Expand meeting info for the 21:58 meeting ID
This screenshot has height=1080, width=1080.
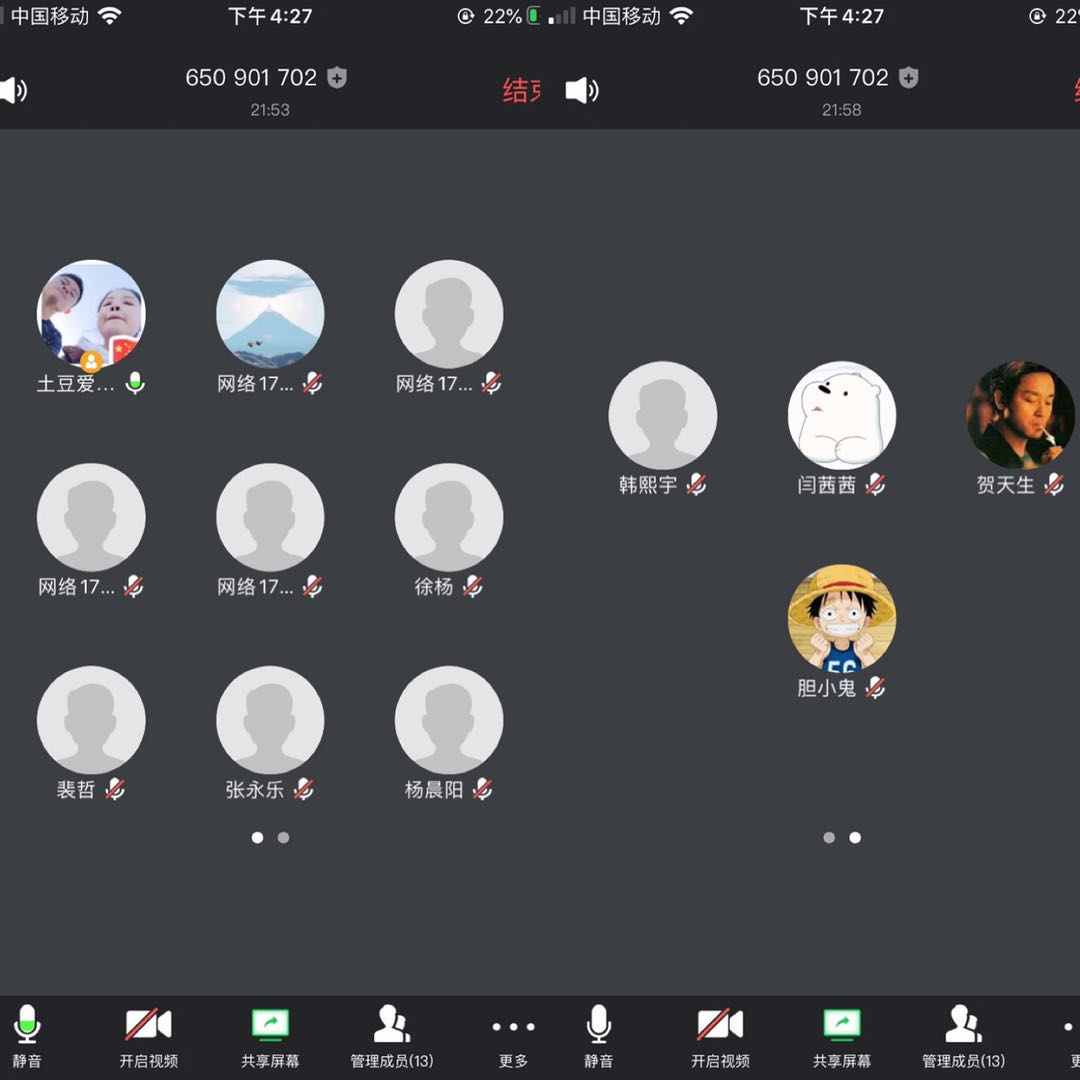tap(822, 78)
